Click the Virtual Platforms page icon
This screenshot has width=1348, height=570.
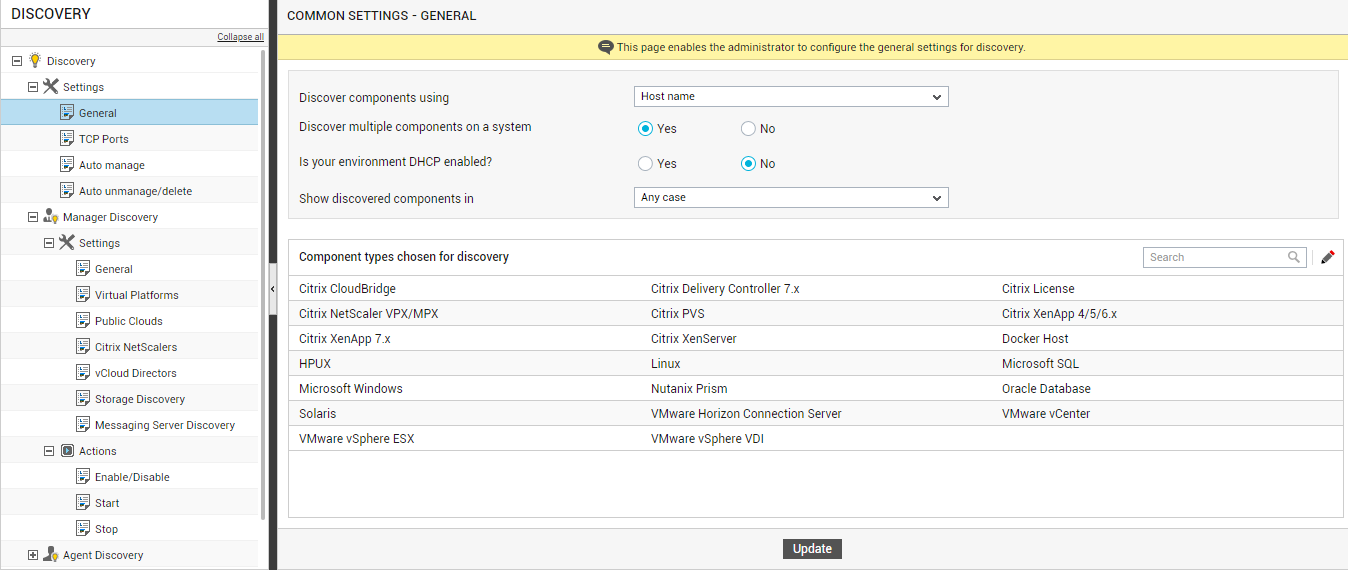coord(83,295)
